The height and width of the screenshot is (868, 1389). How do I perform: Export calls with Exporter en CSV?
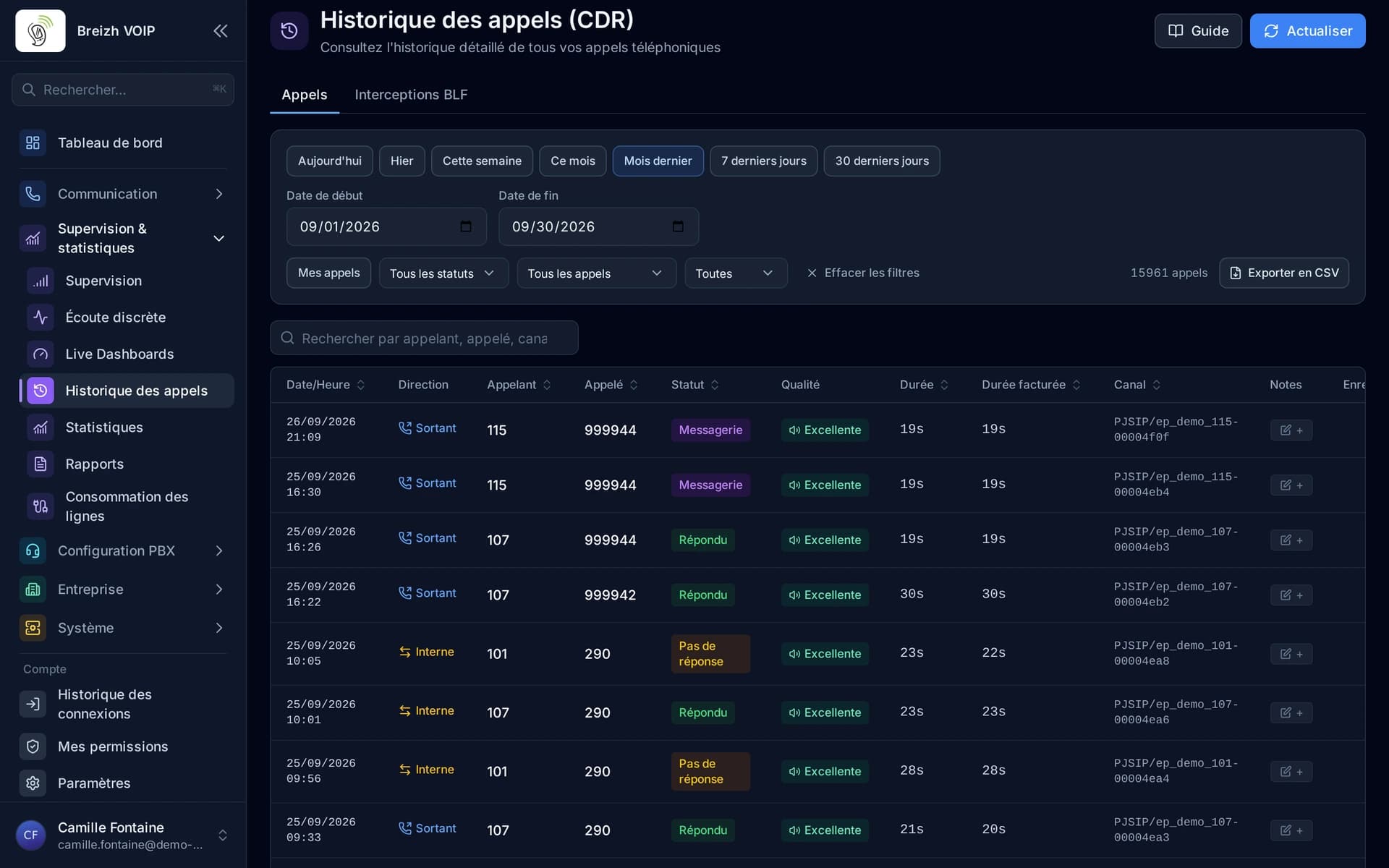1283,273
